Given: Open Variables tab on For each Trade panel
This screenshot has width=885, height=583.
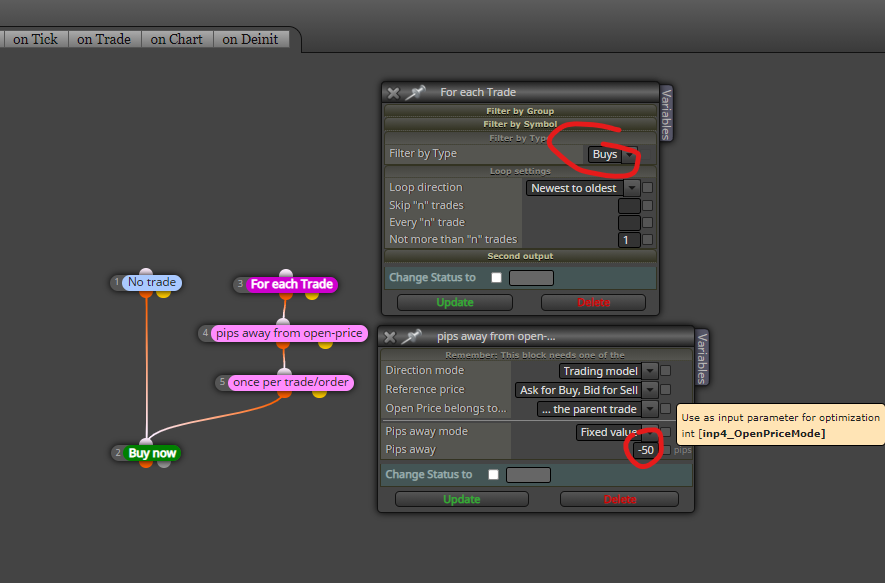Looking at the screenshot, I should pos(666,114).
